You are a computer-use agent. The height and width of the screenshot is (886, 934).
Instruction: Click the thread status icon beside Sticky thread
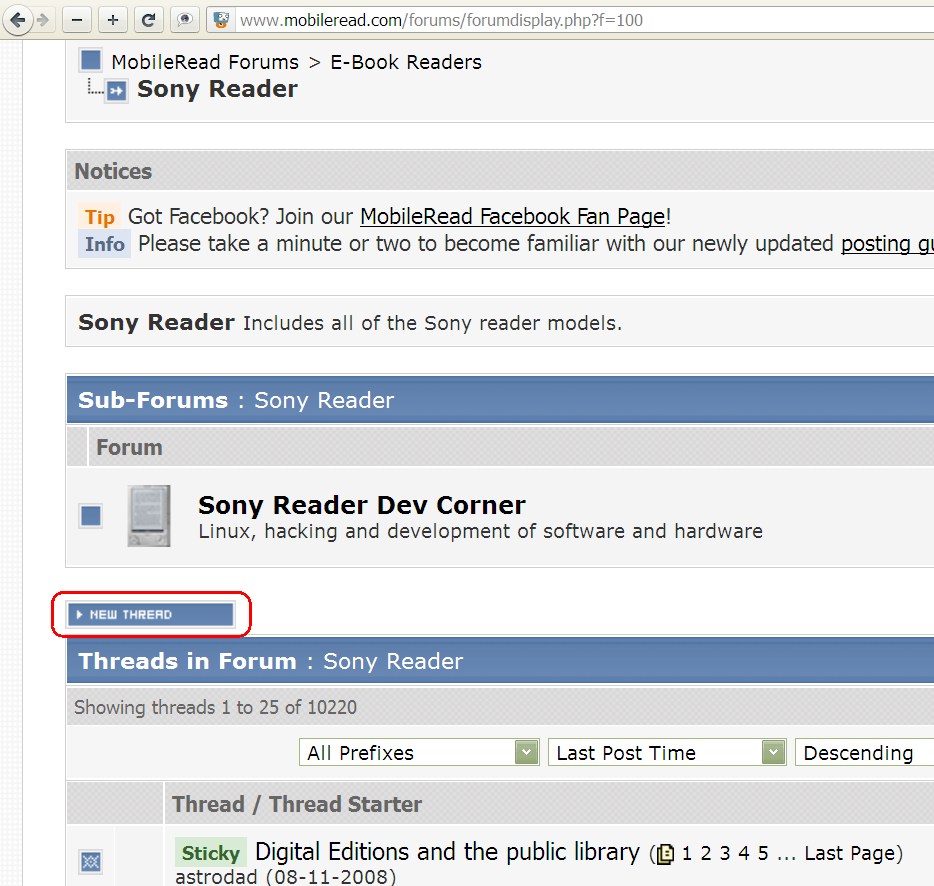91,861
